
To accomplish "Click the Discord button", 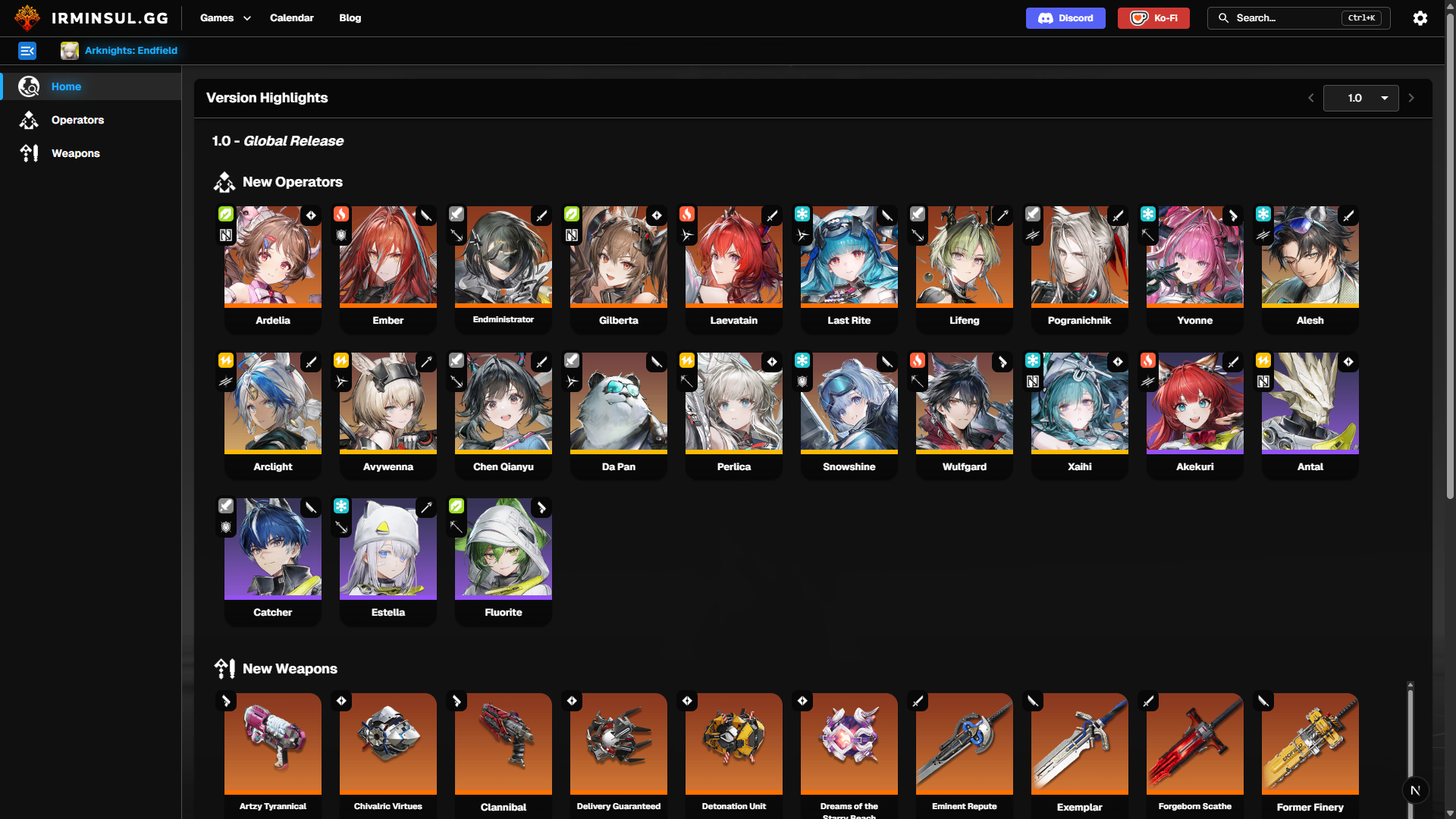I will pos(1065,18).
